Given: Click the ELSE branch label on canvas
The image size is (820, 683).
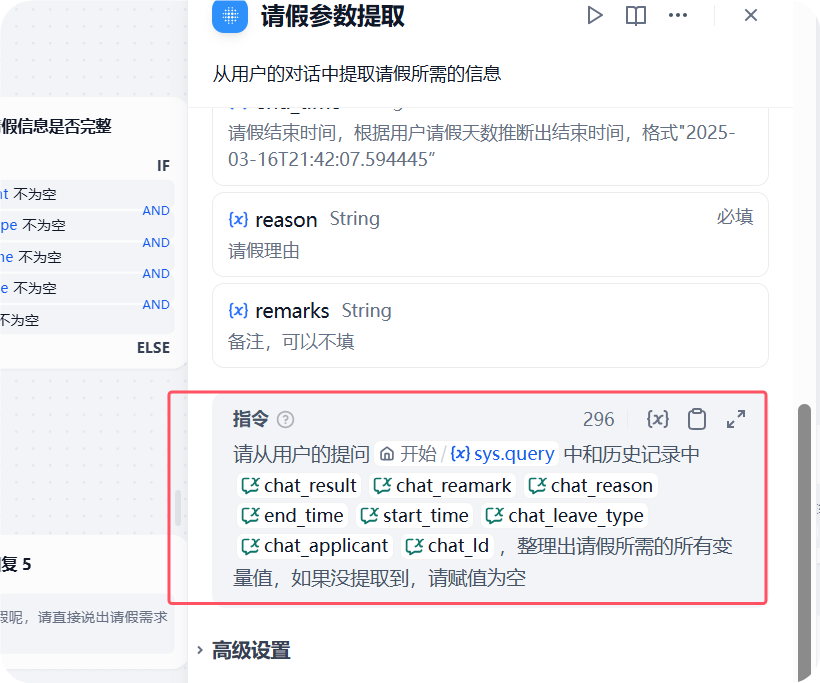Looking at the screenshot, I should (x=153, y=348).
